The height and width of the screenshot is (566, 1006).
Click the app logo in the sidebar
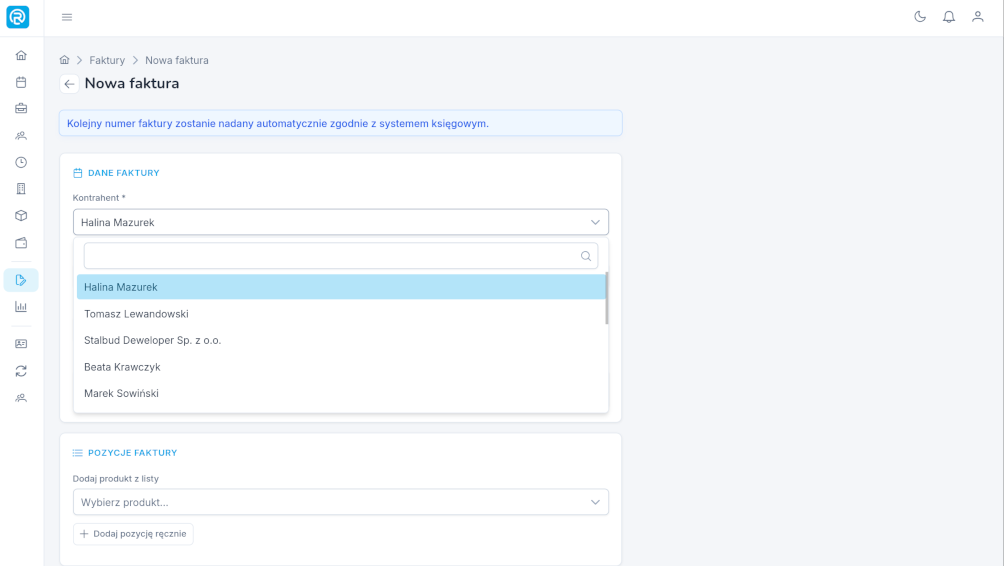point(18,17)
